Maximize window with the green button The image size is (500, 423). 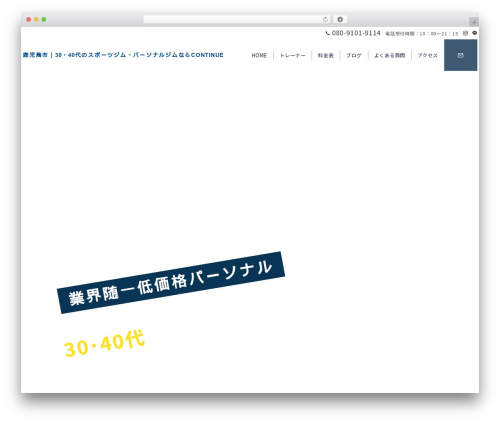pyautogui.click(x=44, y=20)
